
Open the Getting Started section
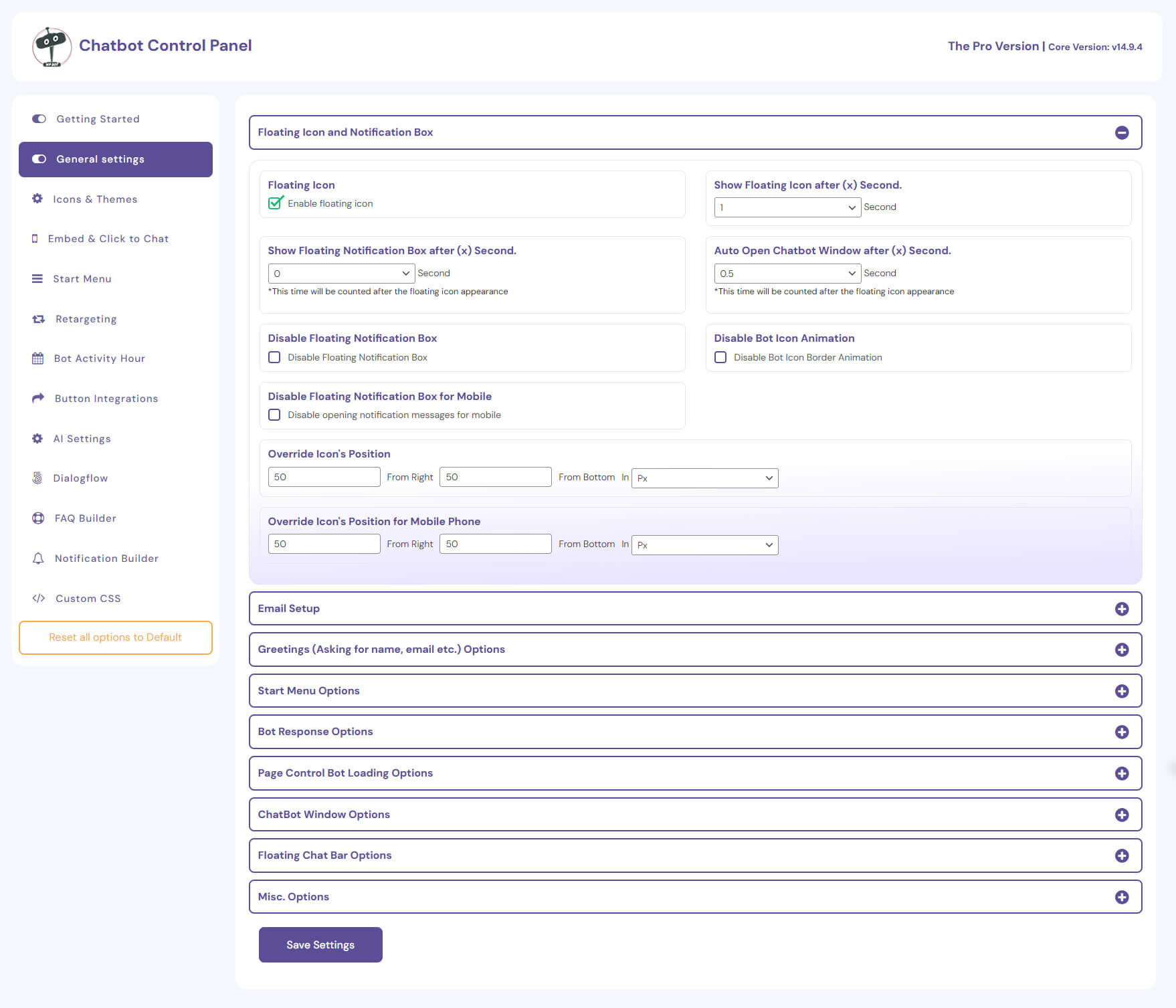click(x=116, y=119)
